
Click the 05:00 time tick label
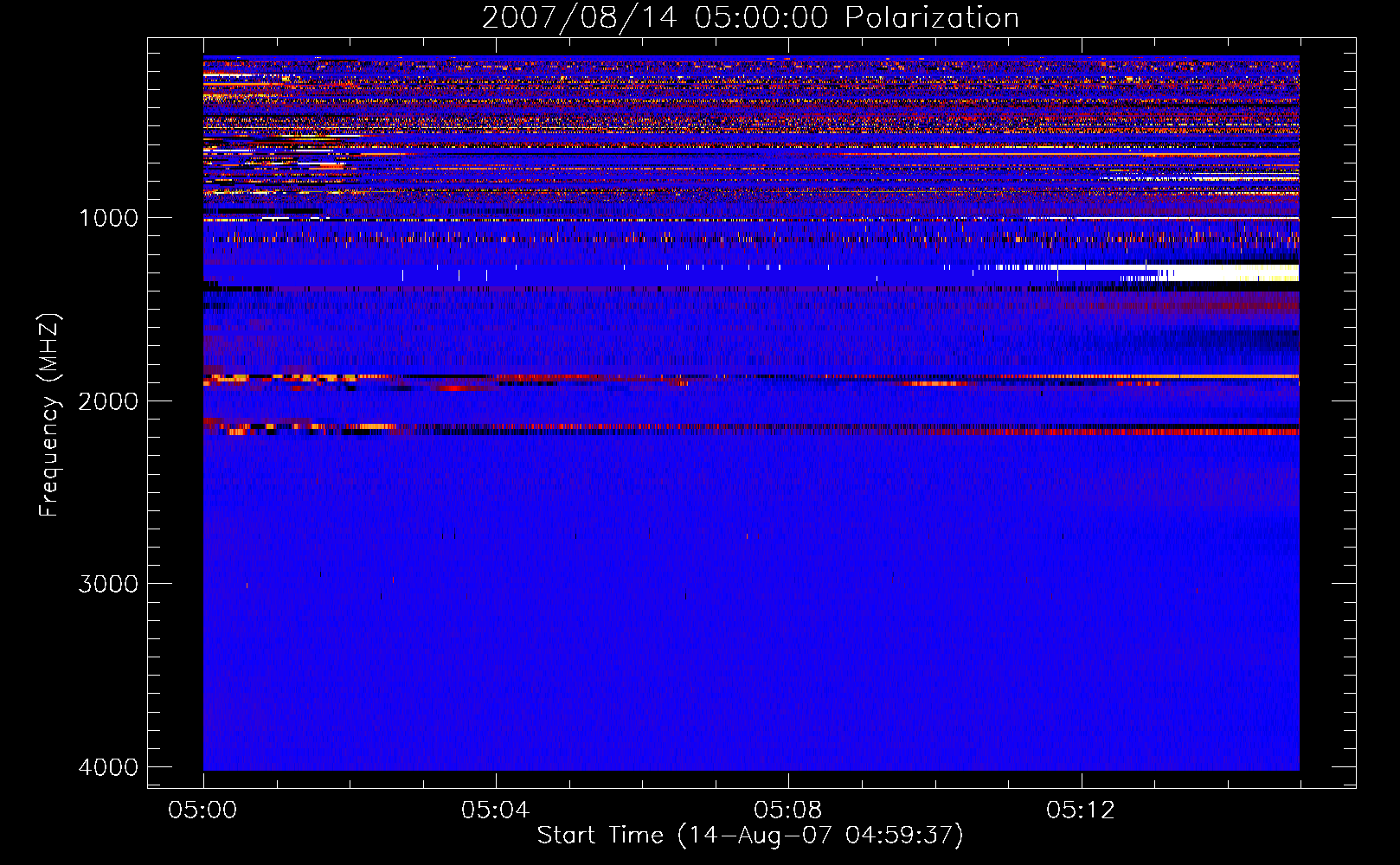[x=202, y=811]
